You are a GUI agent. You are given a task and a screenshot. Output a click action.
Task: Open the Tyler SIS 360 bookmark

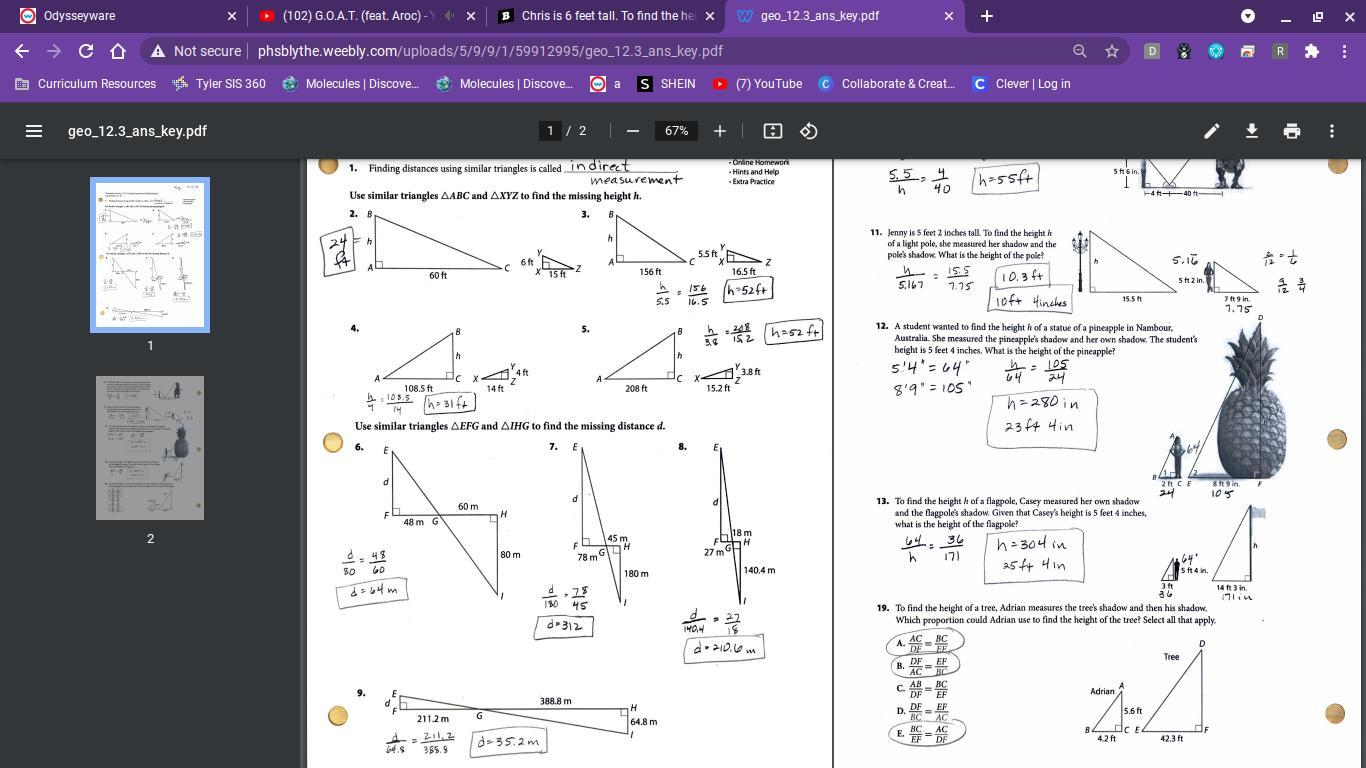click(219, 84)
